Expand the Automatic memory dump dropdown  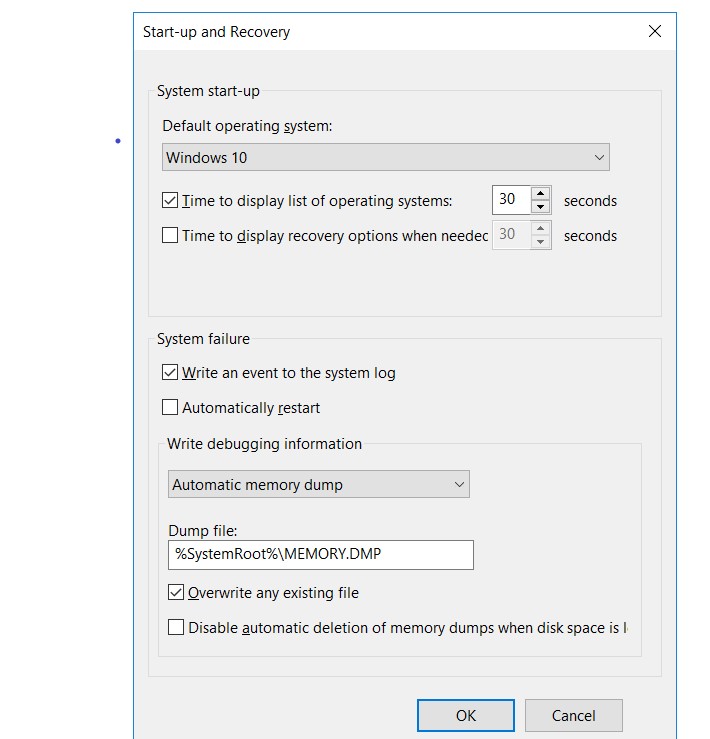click(x=319, y=484)
